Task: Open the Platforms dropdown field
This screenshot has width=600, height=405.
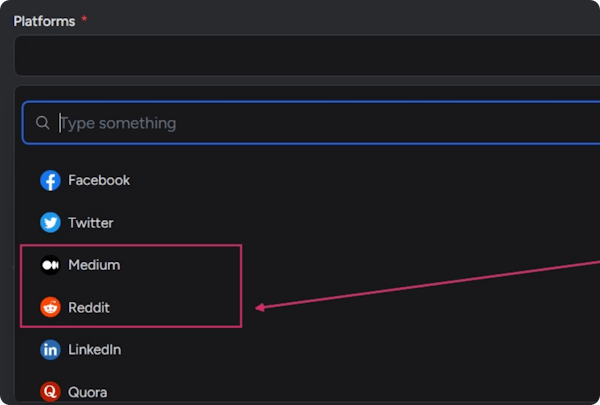Action: [x=300, y=56]
